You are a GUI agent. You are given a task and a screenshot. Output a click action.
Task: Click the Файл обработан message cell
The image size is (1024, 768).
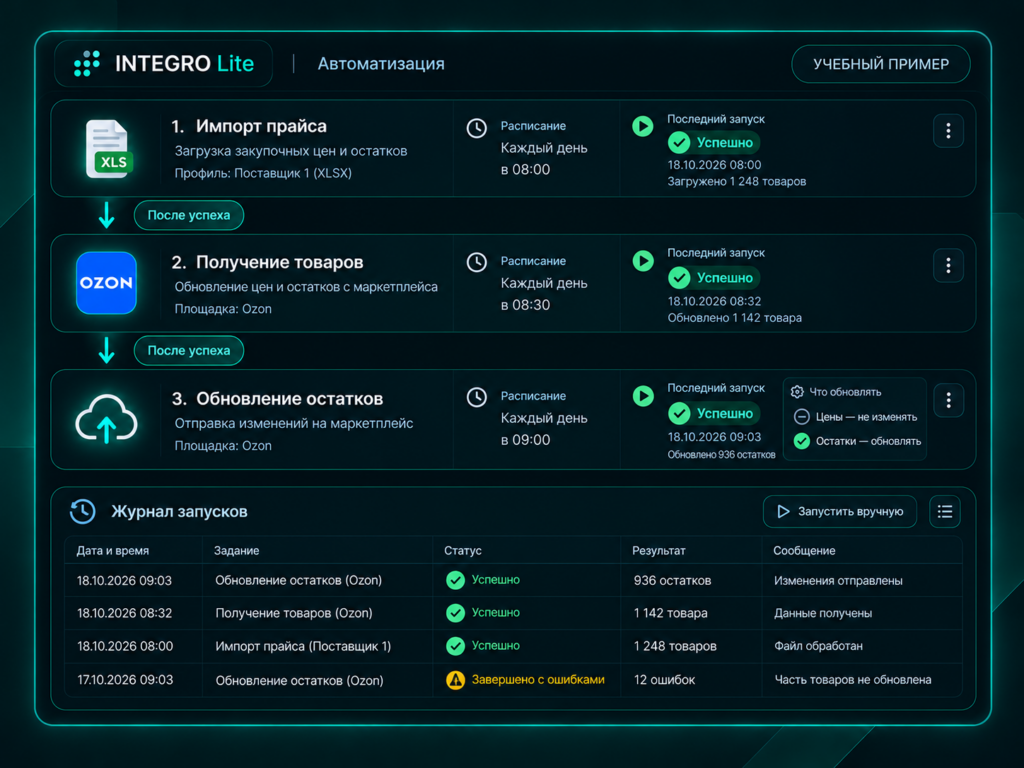[818, 646]
